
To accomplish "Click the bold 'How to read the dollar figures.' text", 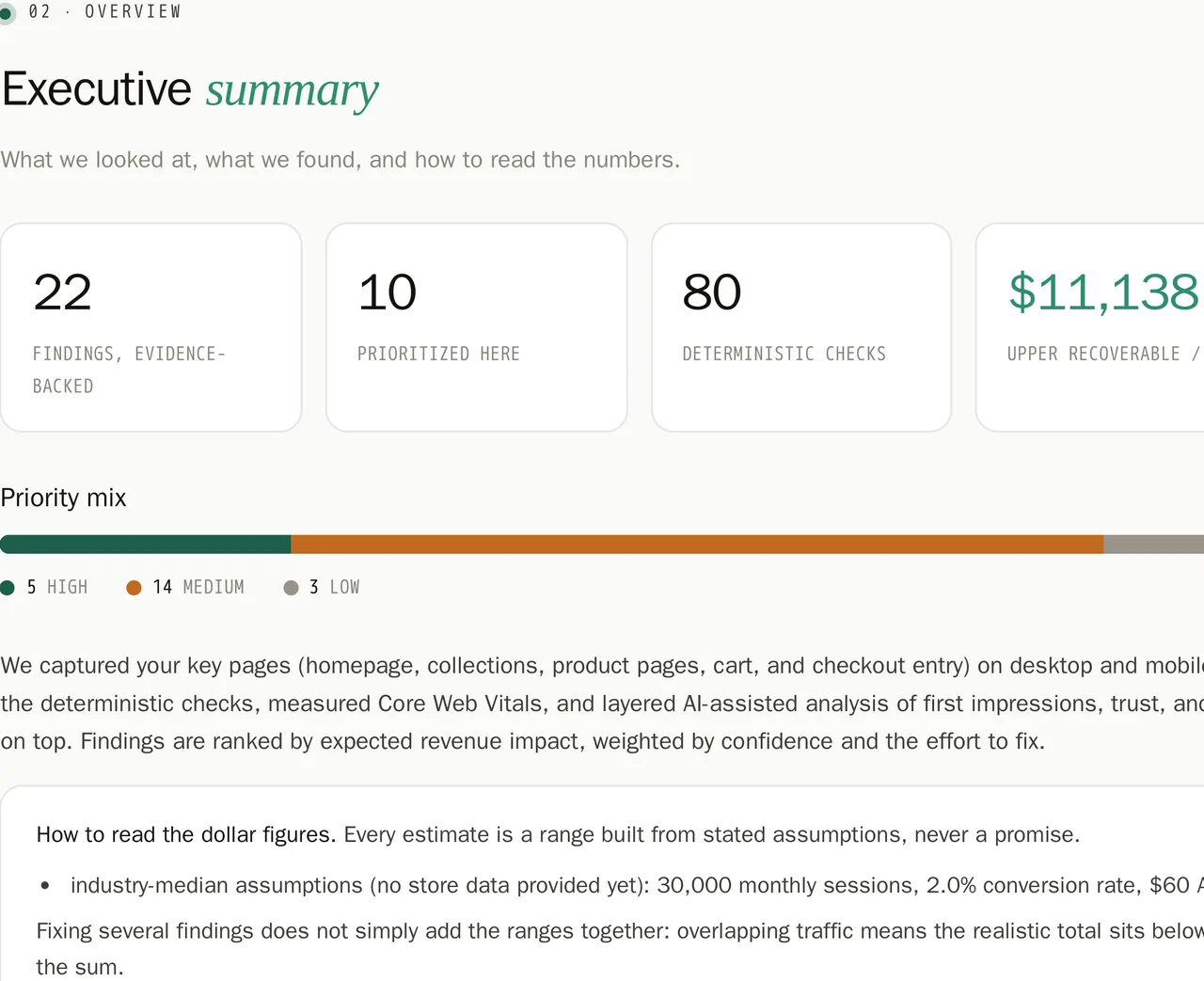I will tap(186, 834).
